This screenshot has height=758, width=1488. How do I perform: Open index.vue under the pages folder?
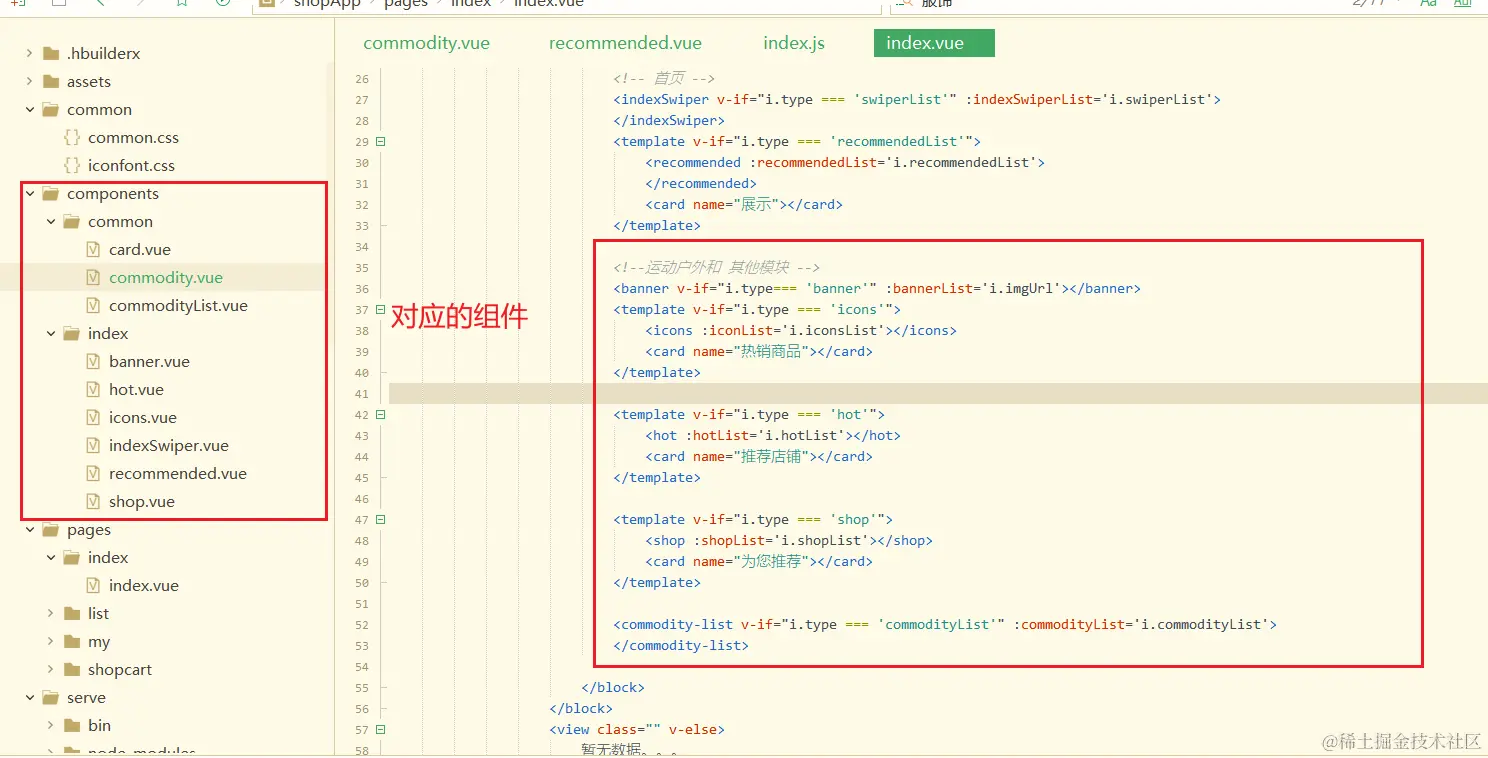144,586
